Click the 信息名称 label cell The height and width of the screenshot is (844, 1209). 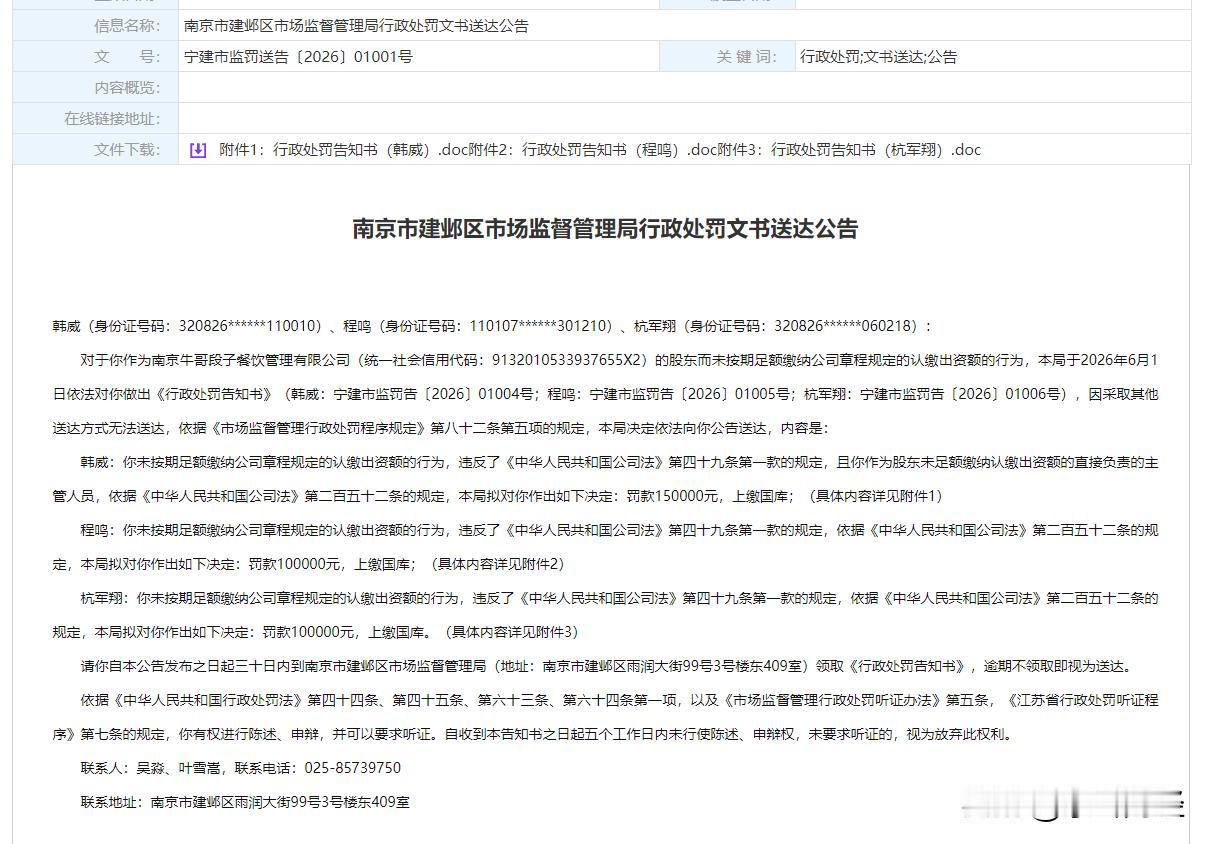(95, 26)
